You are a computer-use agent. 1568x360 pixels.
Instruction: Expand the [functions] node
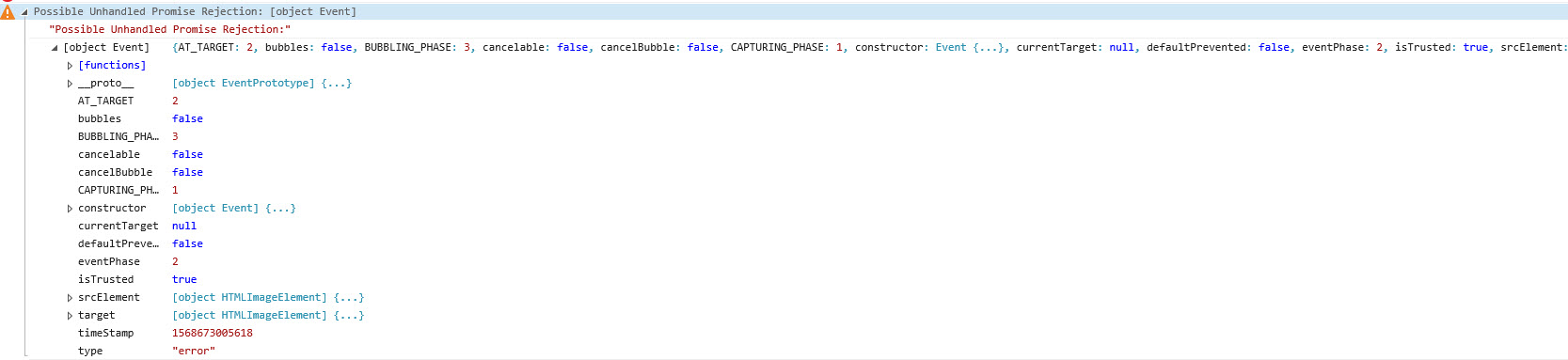pos(70,66)
